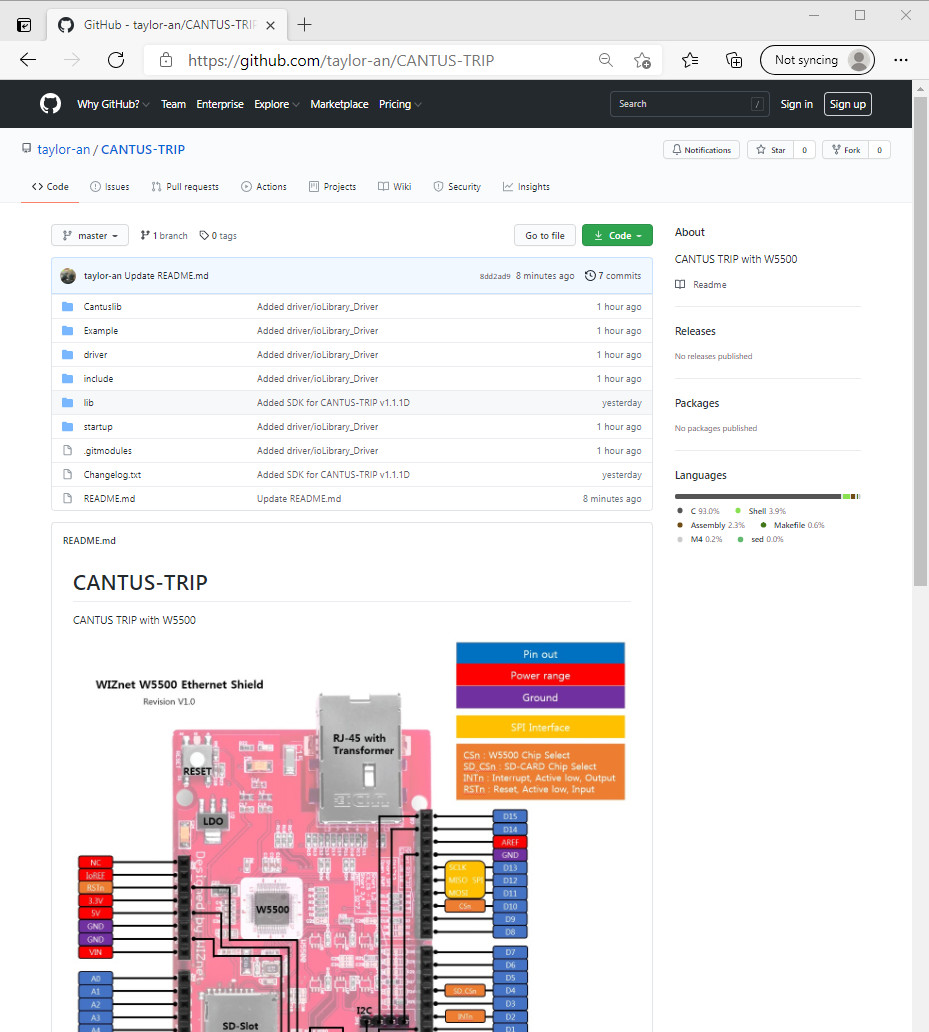This screenshot has width=929, height=1032.
Task: Click the languages color bar
Action: [767, 496]
